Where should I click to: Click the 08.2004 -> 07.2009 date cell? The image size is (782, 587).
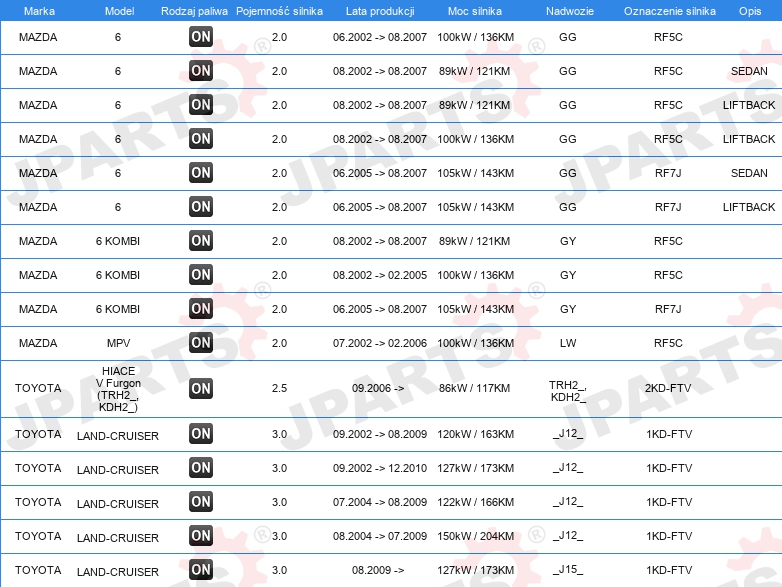point(380,536)
